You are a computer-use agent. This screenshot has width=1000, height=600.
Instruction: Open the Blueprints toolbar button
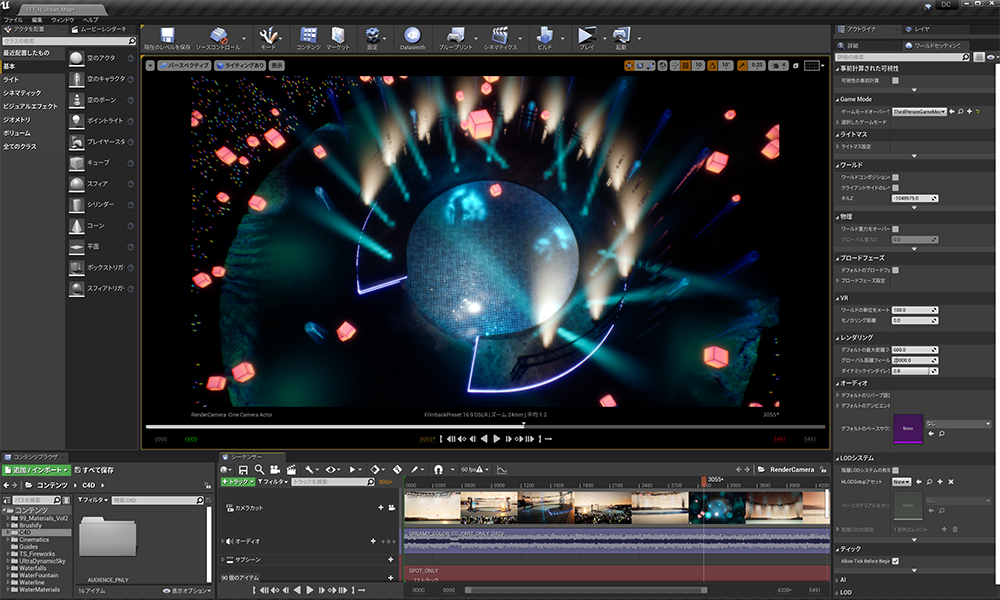click(455, 37)
